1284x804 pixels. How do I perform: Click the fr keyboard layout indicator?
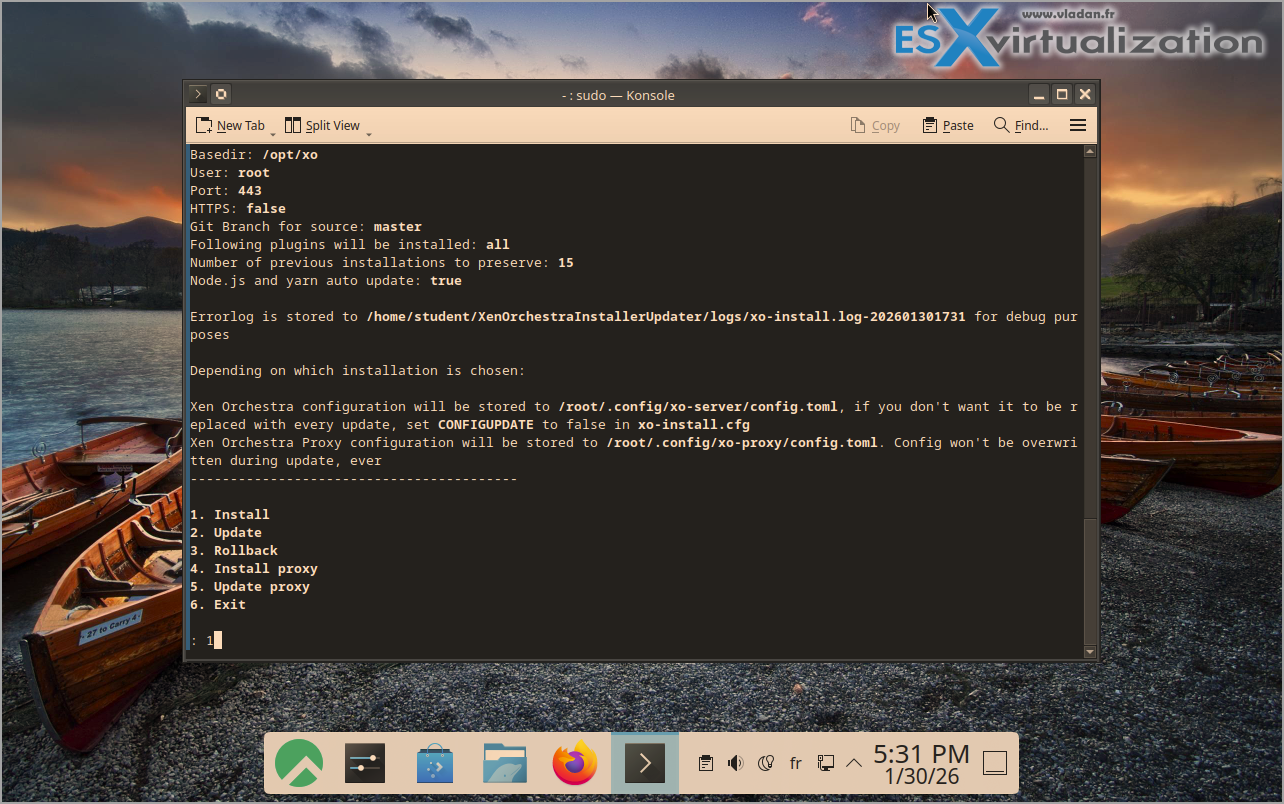coord(796,763)
